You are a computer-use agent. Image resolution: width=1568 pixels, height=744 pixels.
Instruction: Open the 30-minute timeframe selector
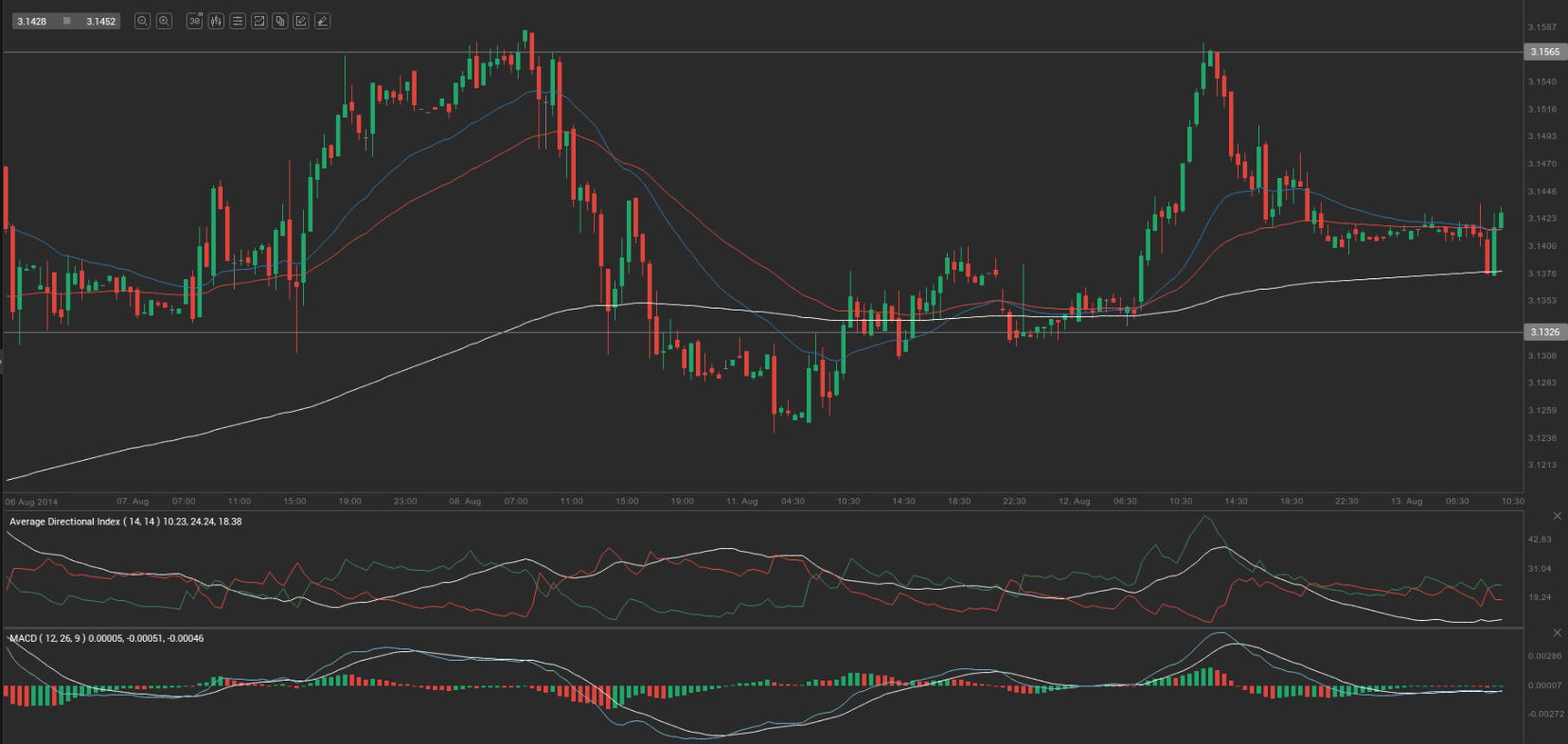(x=194, y=21)
